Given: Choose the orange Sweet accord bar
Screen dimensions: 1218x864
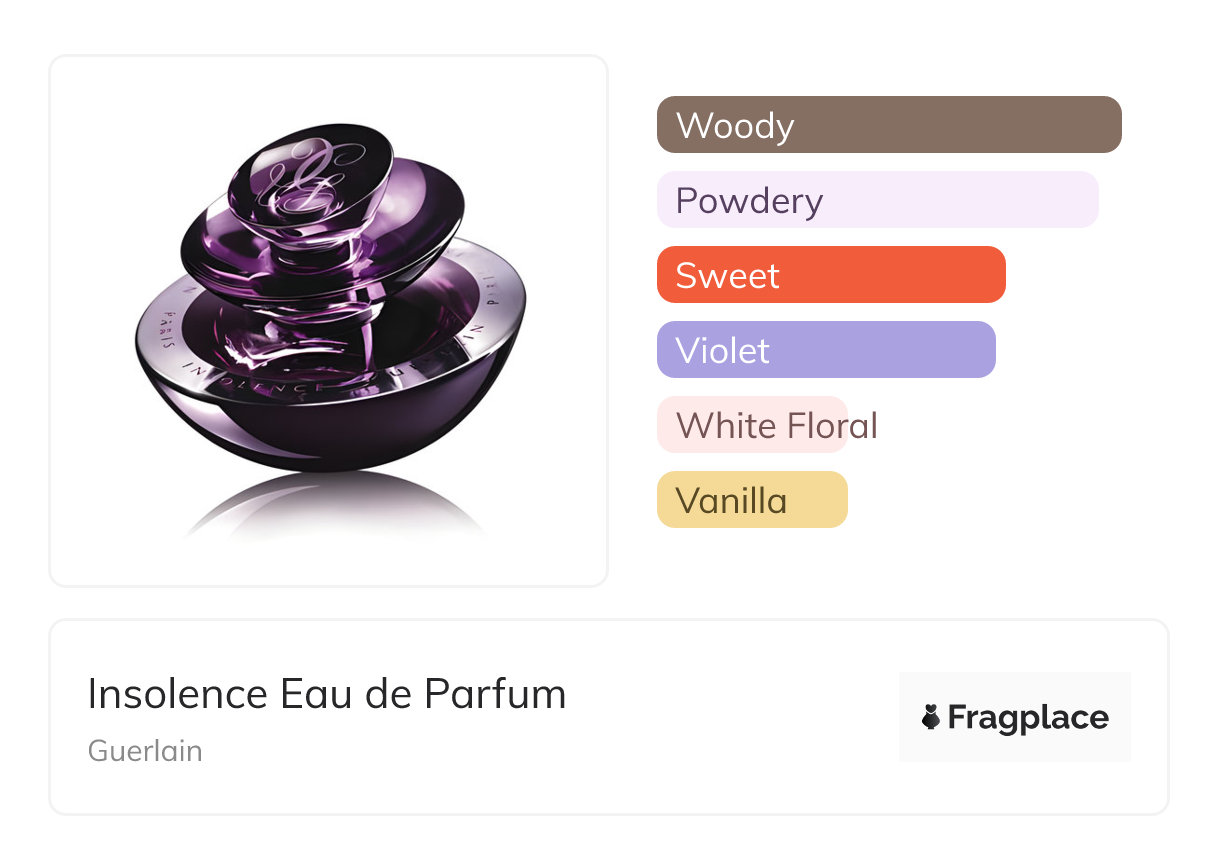Looking at the screenshot, I should tap(830, 275).
